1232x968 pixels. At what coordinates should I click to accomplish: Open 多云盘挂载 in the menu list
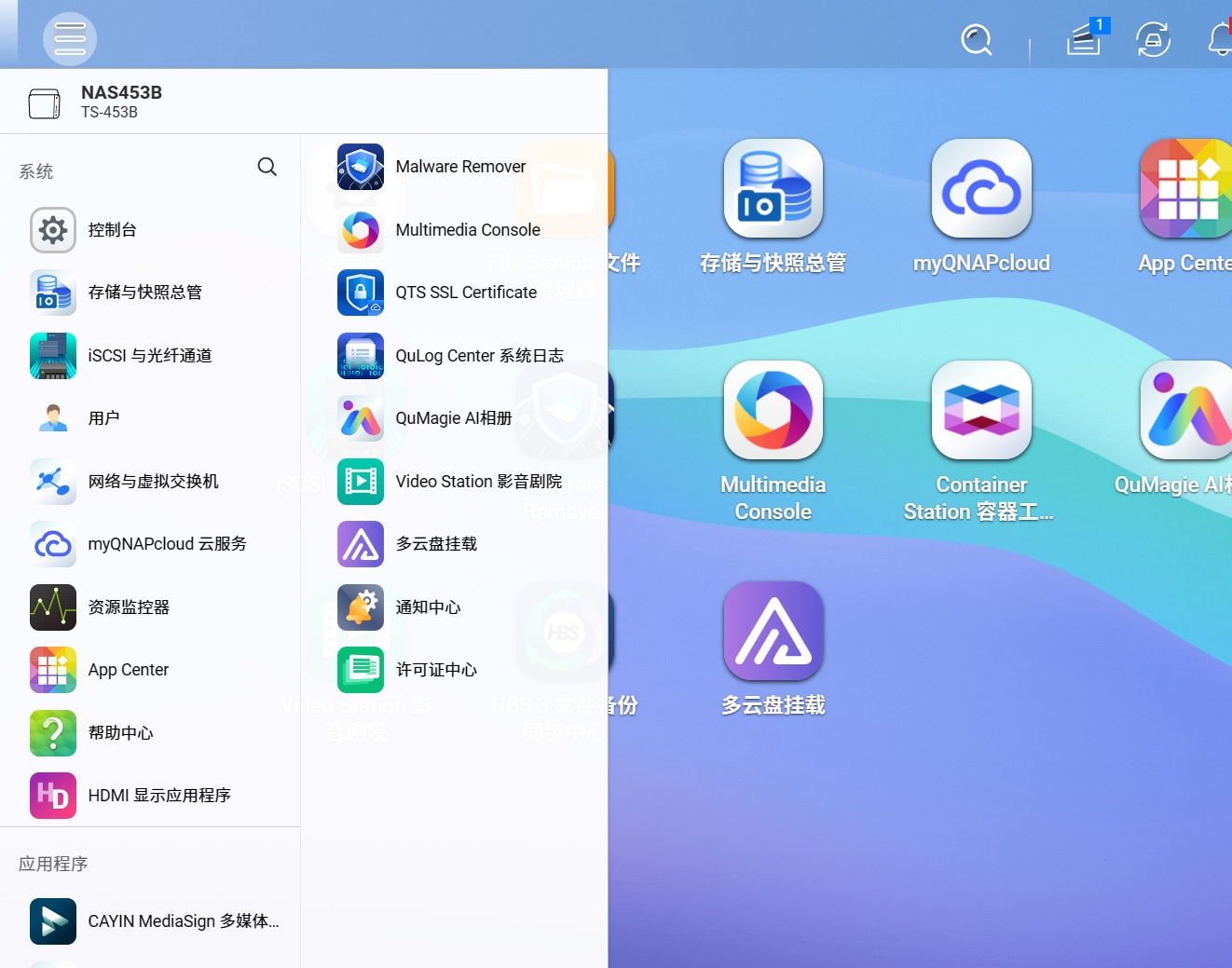pyautogui.click(x=454, y=544)
